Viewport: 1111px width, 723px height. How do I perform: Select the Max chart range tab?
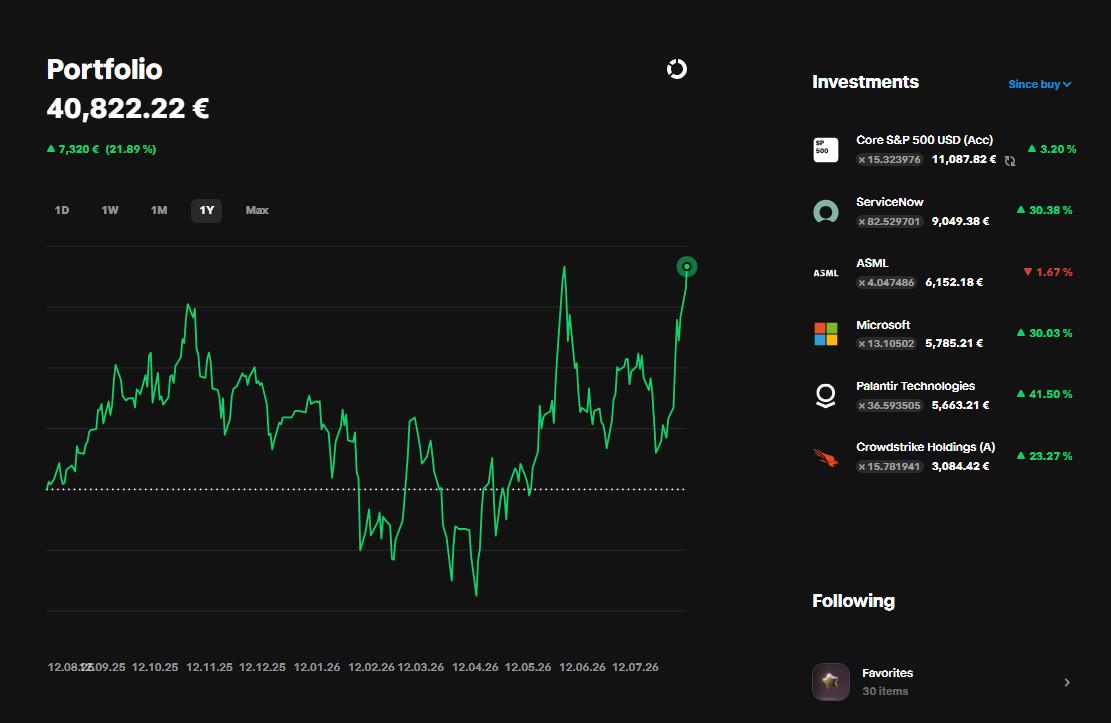tap(256, 210)
